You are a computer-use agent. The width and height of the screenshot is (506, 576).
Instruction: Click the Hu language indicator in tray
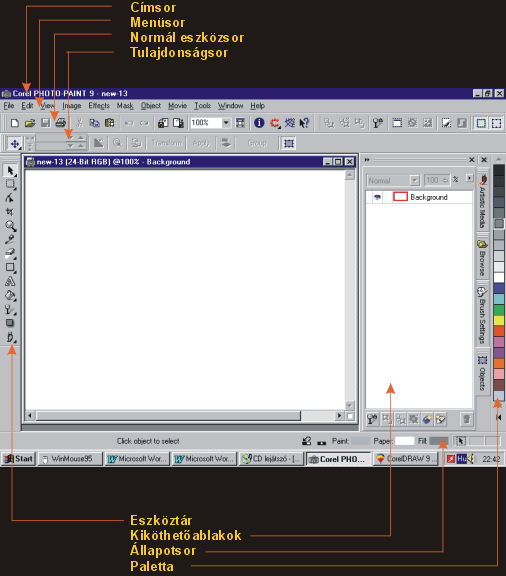point(462,459)
